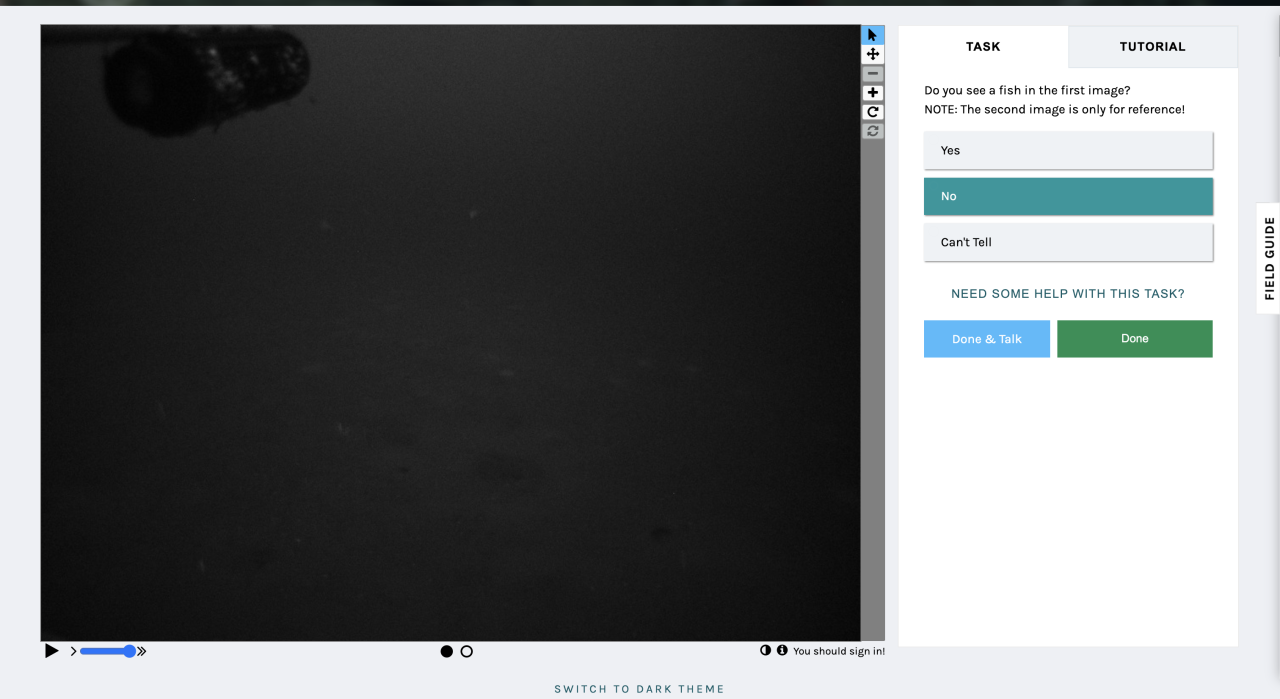Click the fast-speed double chevron
1280x699 pixels.
[142, 651]
